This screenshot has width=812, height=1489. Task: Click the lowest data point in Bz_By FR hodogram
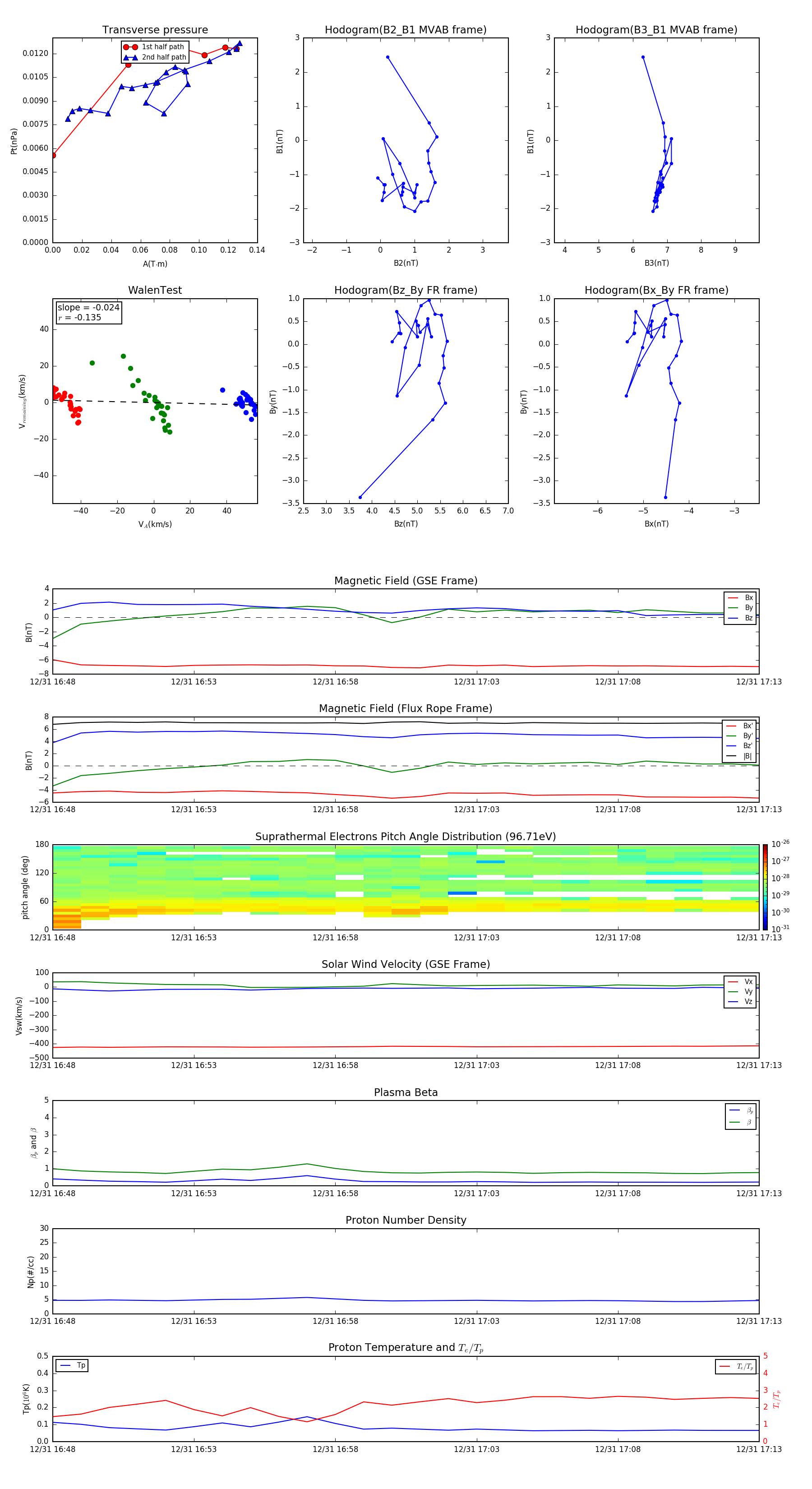[x=360, y=497]
